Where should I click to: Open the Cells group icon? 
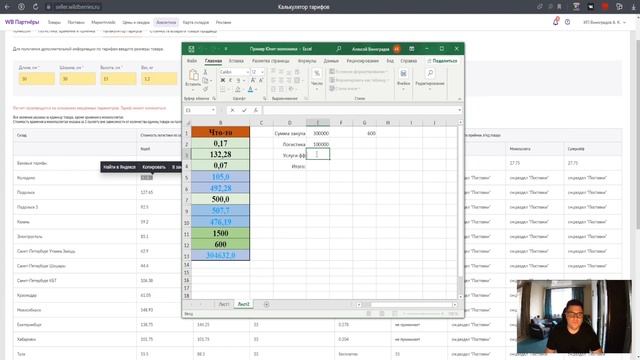click(x=403, y=73)
